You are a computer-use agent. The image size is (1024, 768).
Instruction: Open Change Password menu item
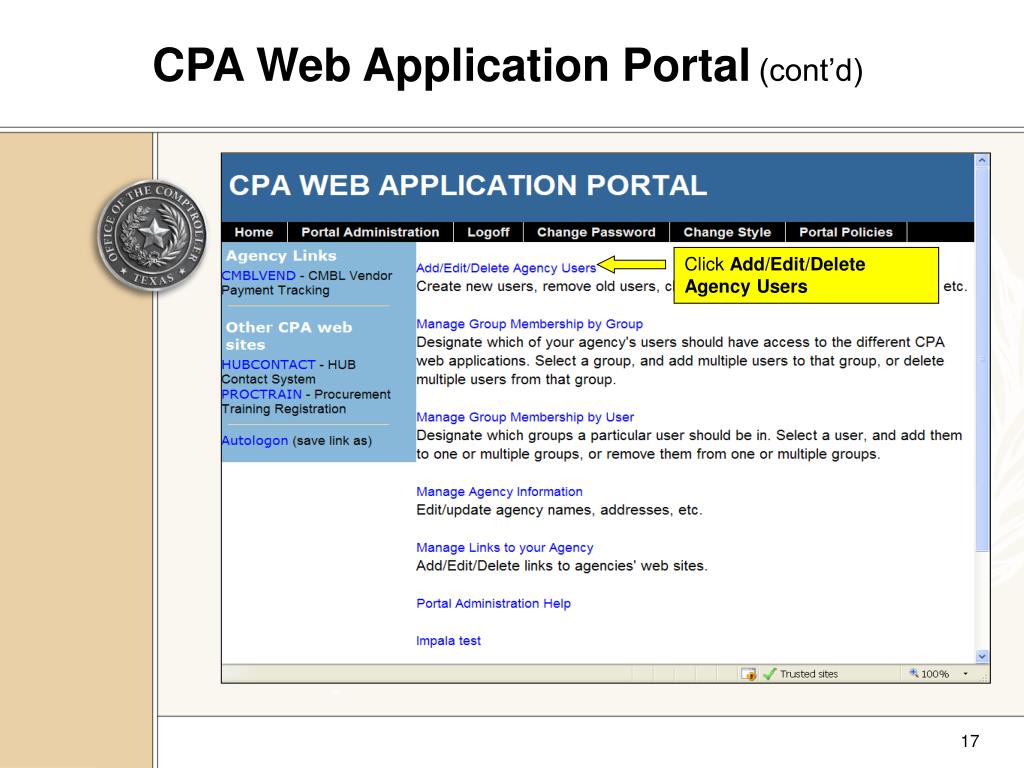[596, 232]
